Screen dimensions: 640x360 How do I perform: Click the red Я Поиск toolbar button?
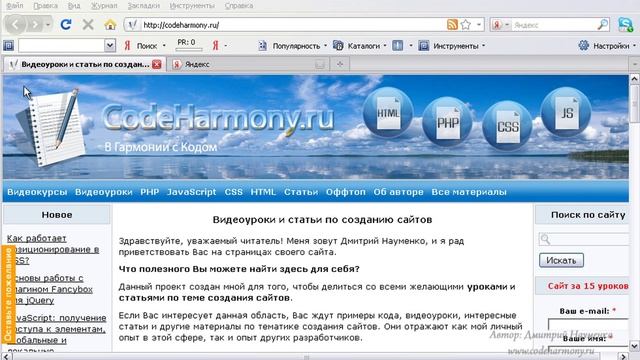coord(141,46)
